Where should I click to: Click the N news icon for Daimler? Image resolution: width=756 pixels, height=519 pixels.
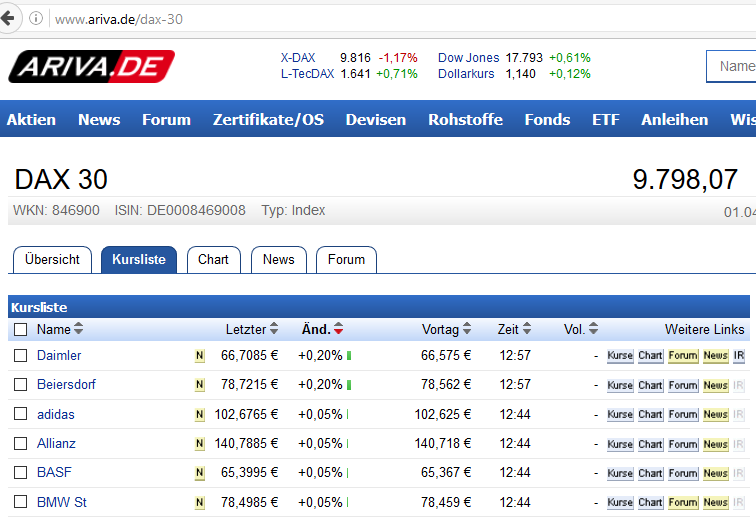pyautogui.click(x=200, y=356)
